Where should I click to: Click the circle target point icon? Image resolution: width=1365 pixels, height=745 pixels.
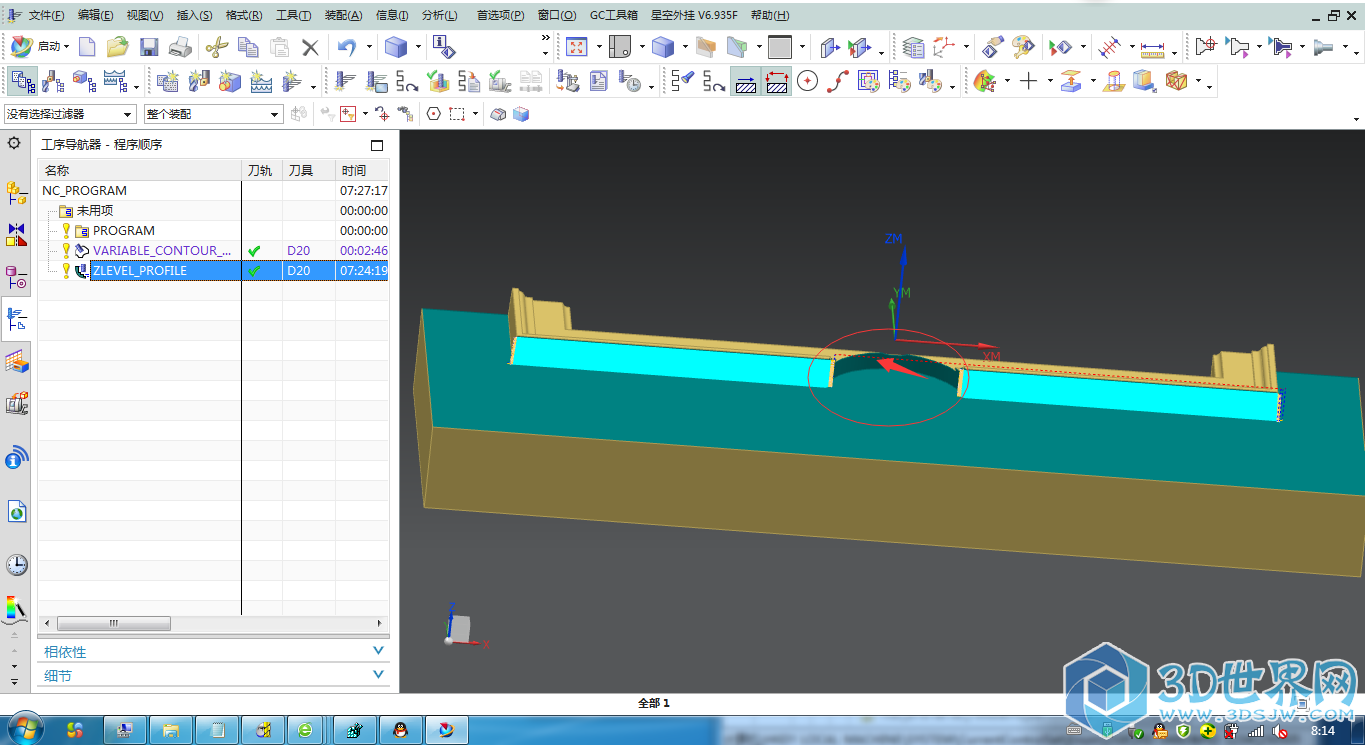click(x=808, y=81)
